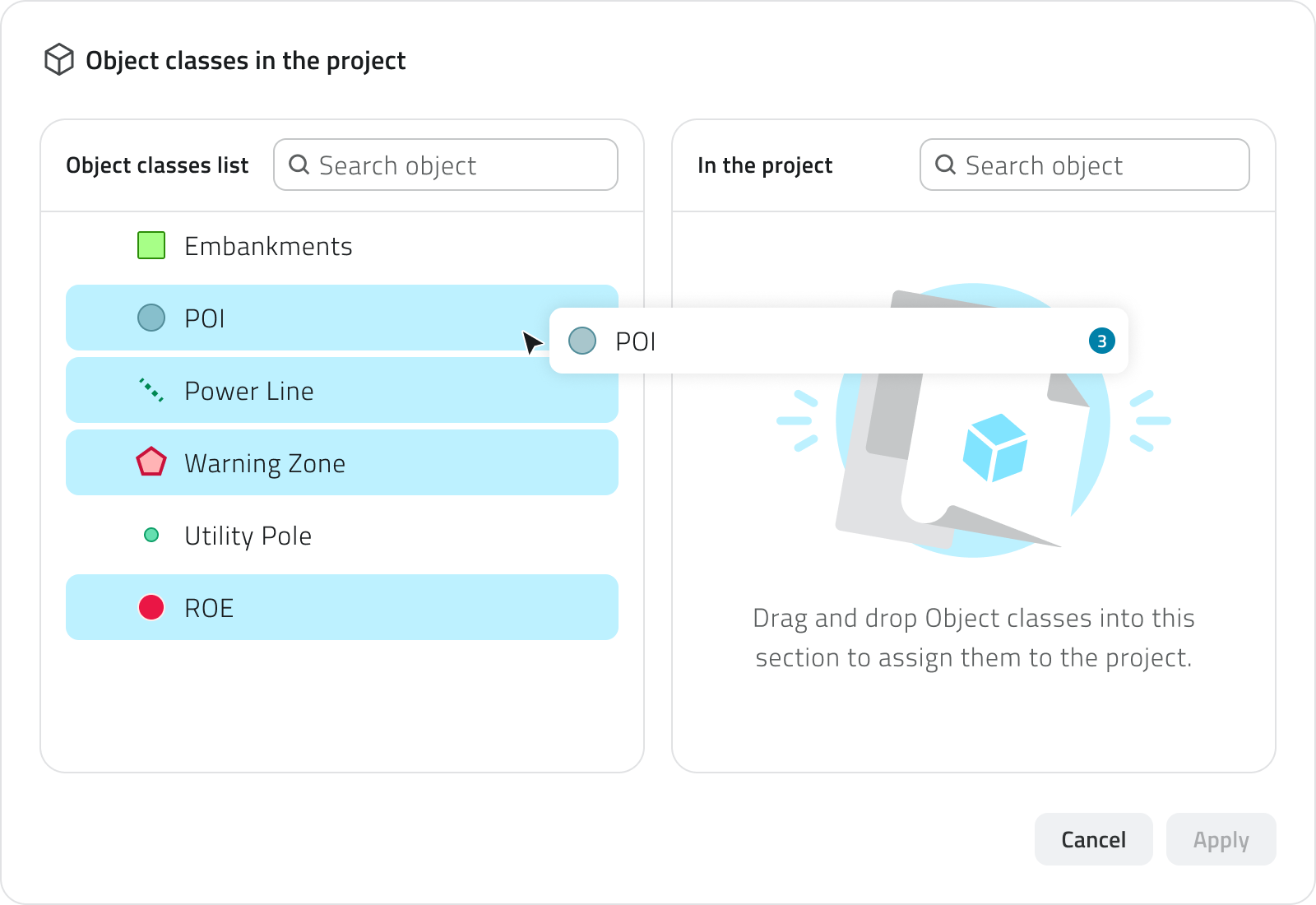Image resolution: width=1316 pixels, height=905 pixels.
Task: Deselect the Warning Zone row
Action: point(341,462)
